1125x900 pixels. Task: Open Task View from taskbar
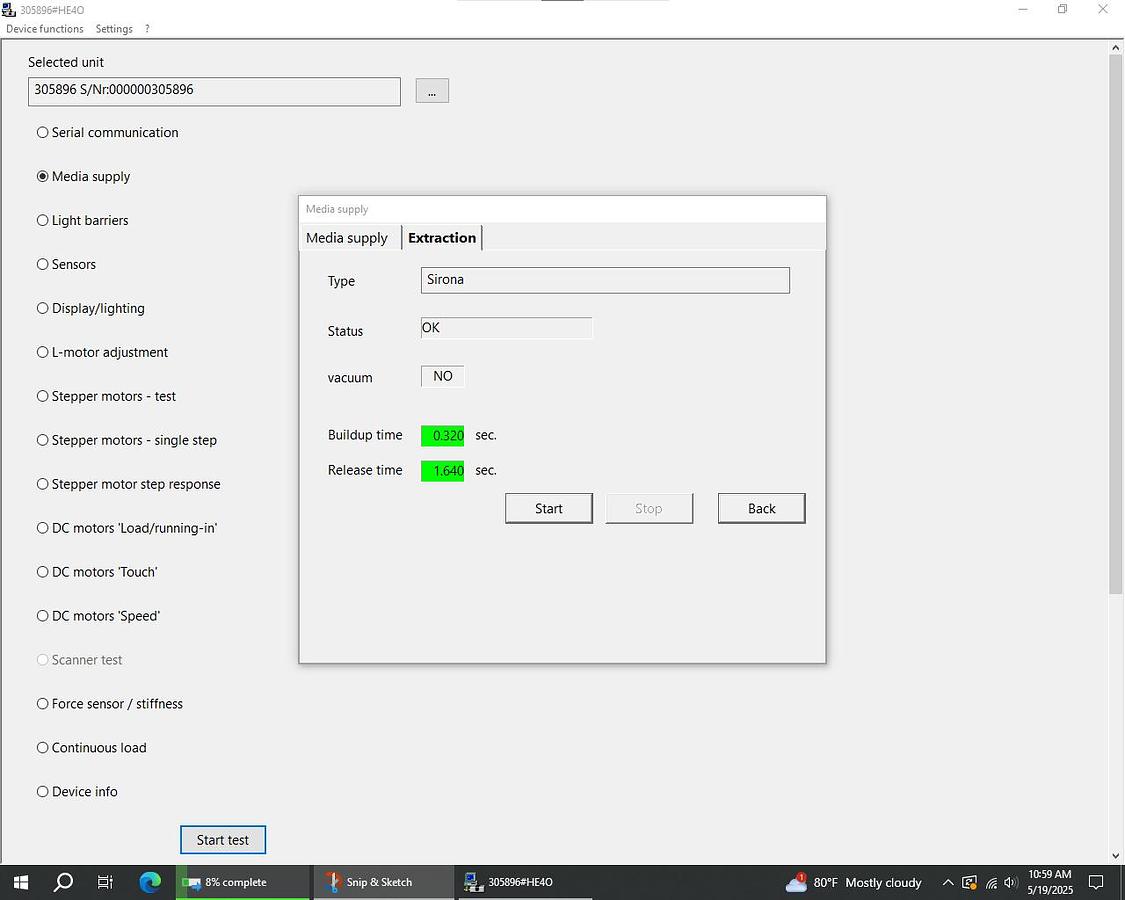click(x=106, y=882)
